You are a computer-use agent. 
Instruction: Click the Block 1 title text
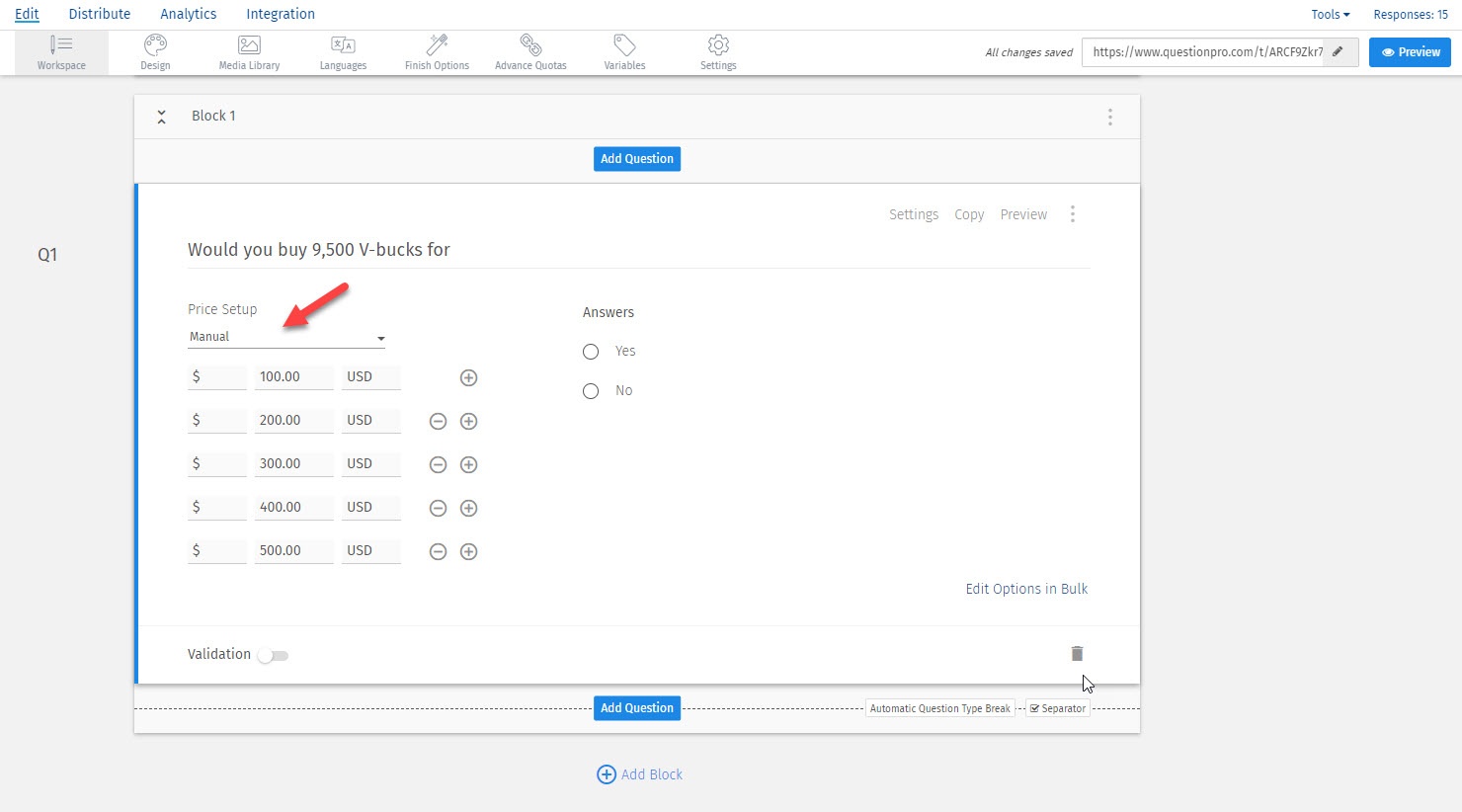[x=213, y=116]
